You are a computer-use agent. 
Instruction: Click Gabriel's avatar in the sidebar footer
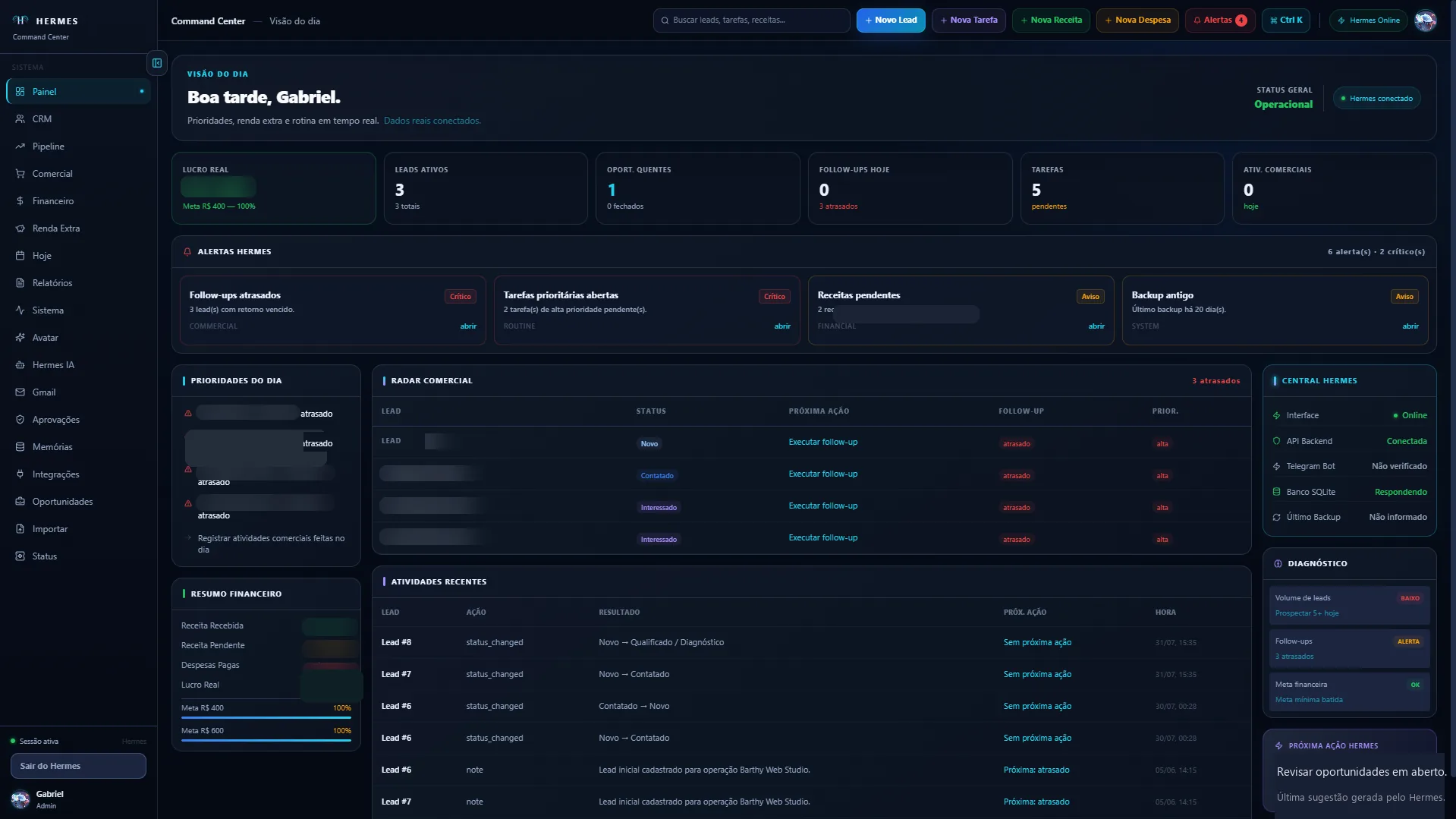pyautogui.click(x=20, y=799)
